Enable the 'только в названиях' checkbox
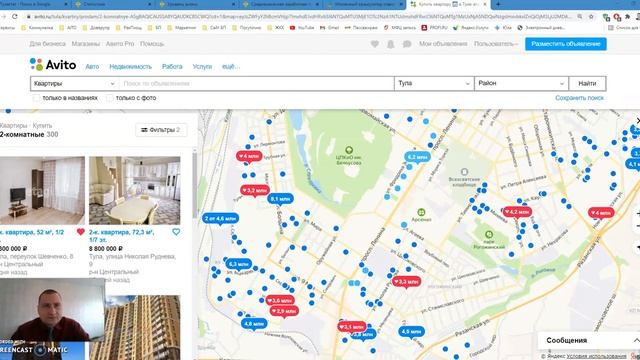Screen dimensions: 640x360 (36, 98)
